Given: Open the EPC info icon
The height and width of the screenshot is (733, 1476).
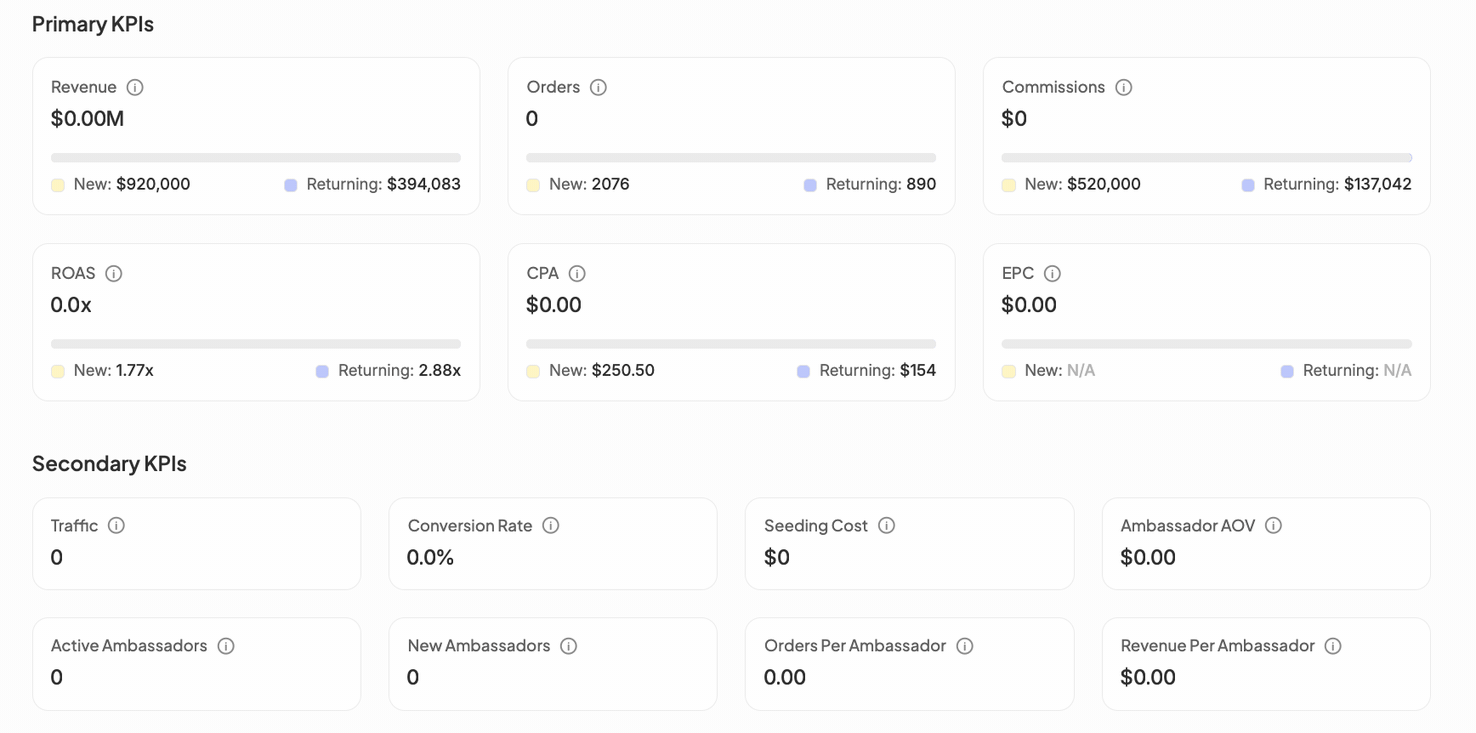Looking at the screenshot, I should tap(1052, 273).
